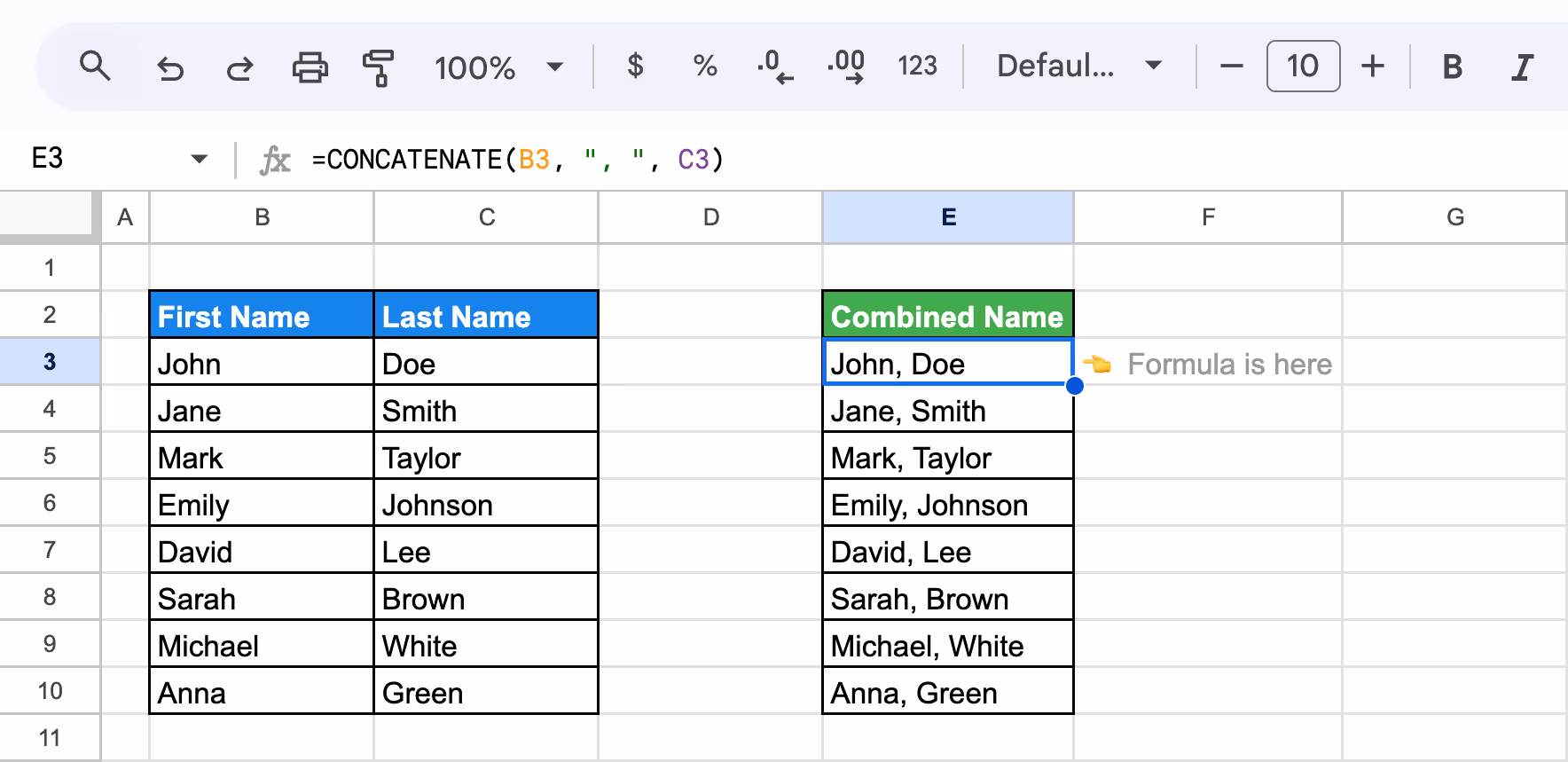This screenshot has height=762, width=1568.
Task: Select column E header
Action: click(948, 217)
